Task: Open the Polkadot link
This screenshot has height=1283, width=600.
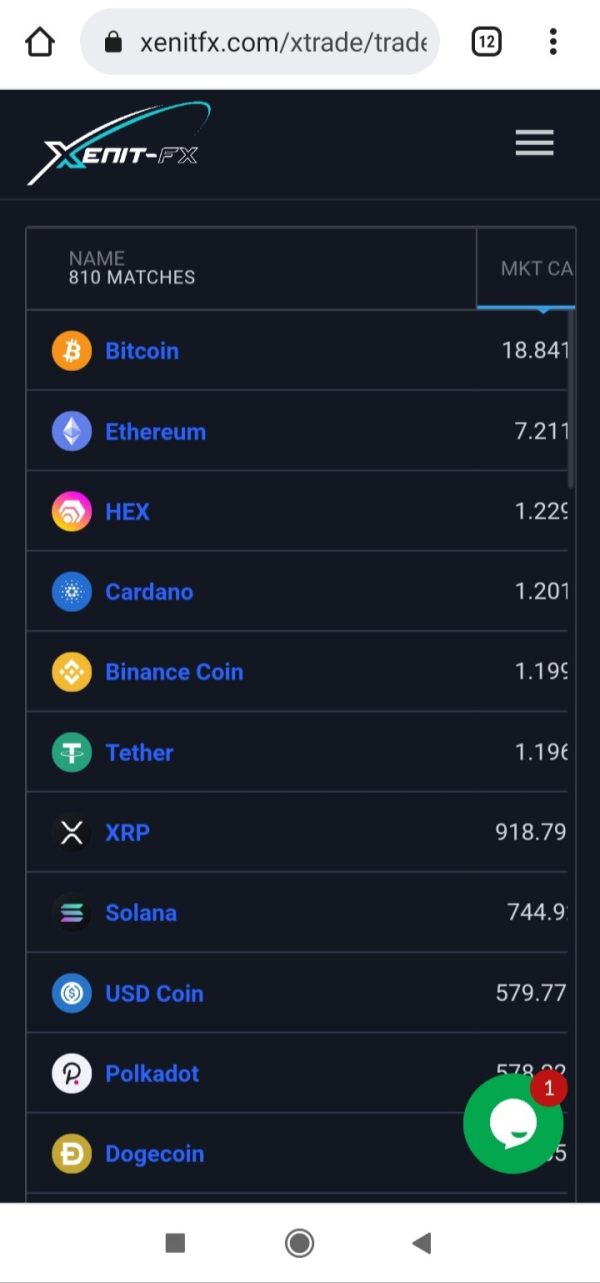Action: click(152, 1074)
